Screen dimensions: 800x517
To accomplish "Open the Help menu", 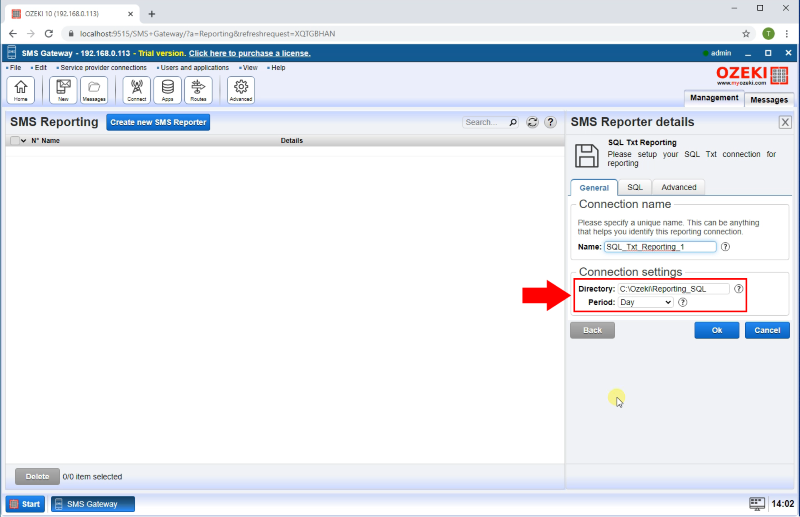I will click(x=277, y=67).
